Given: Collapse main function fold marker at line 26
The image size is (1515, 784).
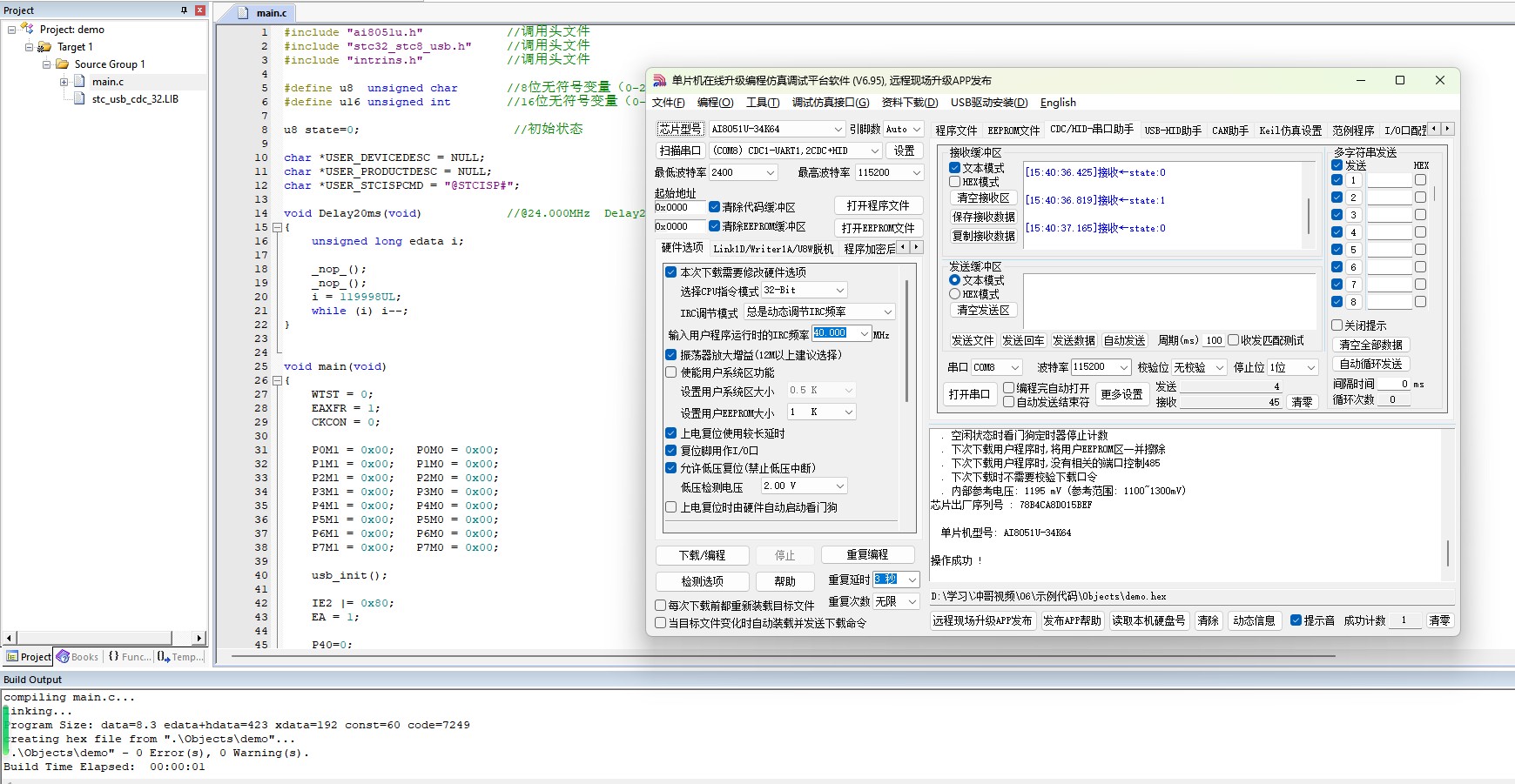Looking at the screenshot, I should coord(277,380).
